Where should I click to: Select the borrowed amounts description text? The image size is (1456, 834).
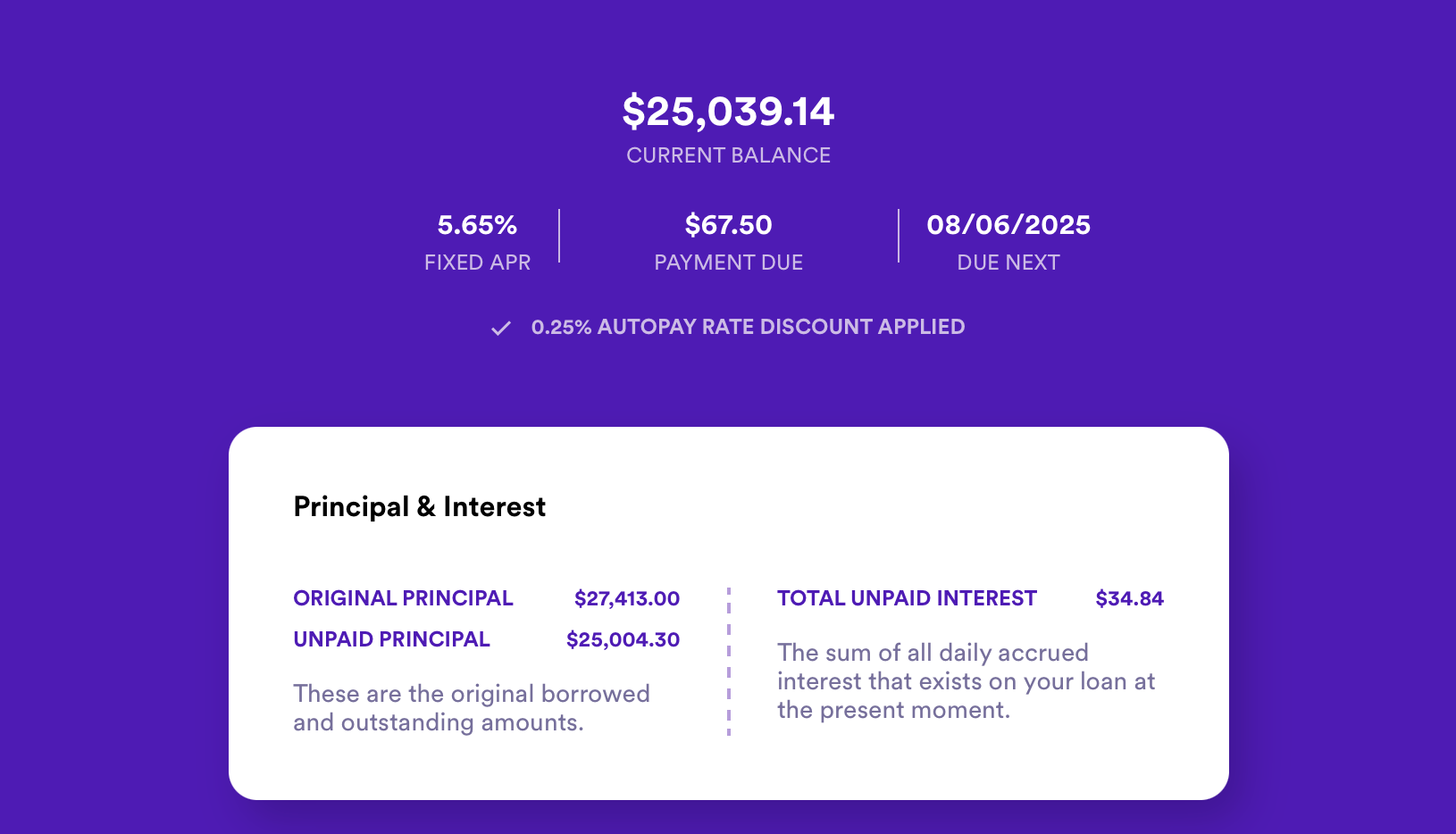(472, 708)
